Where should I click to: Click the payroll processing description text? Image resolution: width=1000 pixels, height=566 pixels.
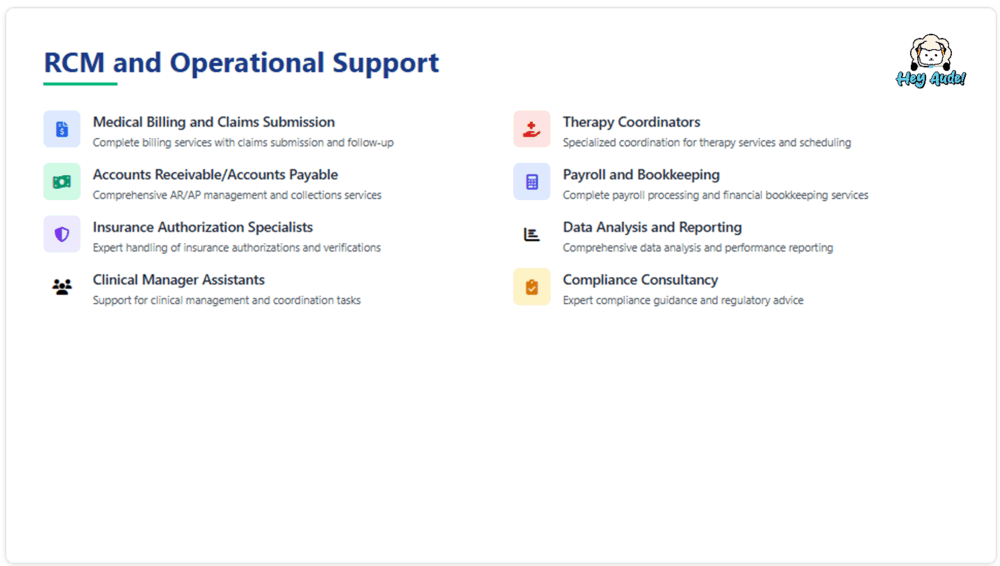(x=715, y=195)
